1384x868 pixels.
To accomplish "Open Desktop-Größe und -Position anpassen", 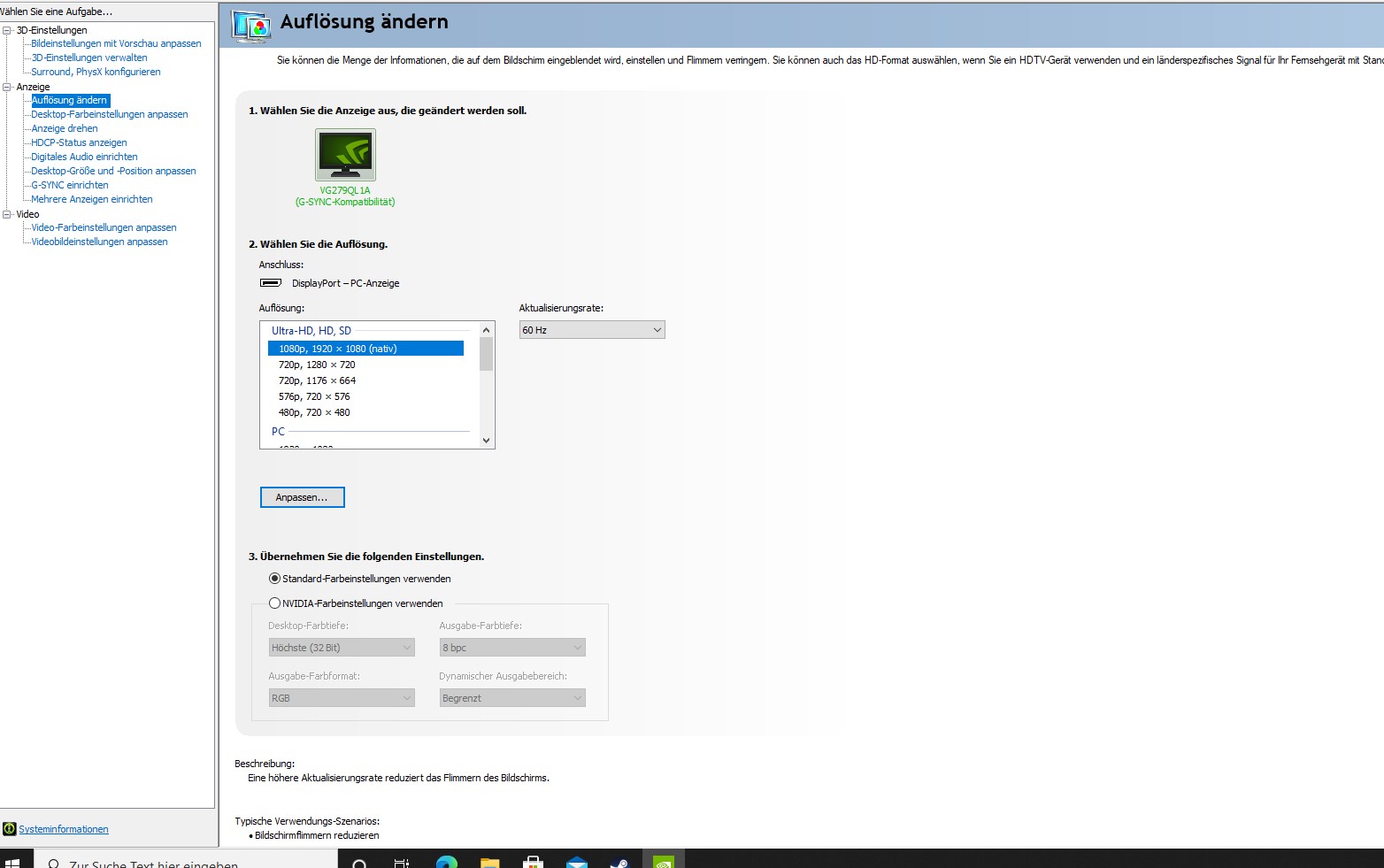I will point(113,171).
